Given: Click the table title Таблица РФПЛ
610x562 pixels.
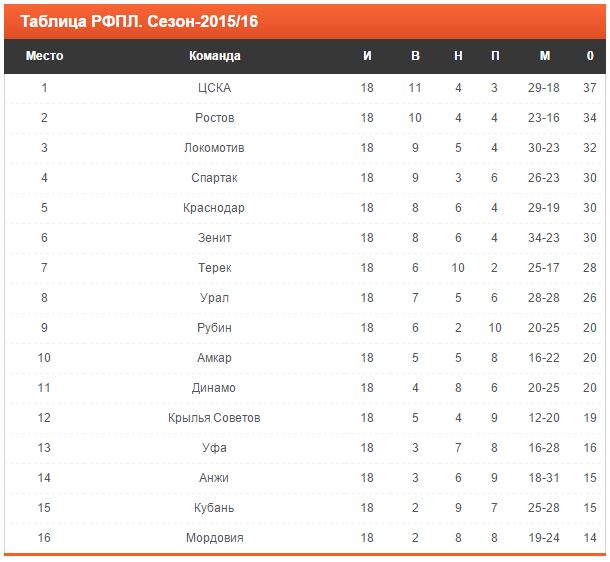Looking at the screenshot, I should (x=81, y=21).
